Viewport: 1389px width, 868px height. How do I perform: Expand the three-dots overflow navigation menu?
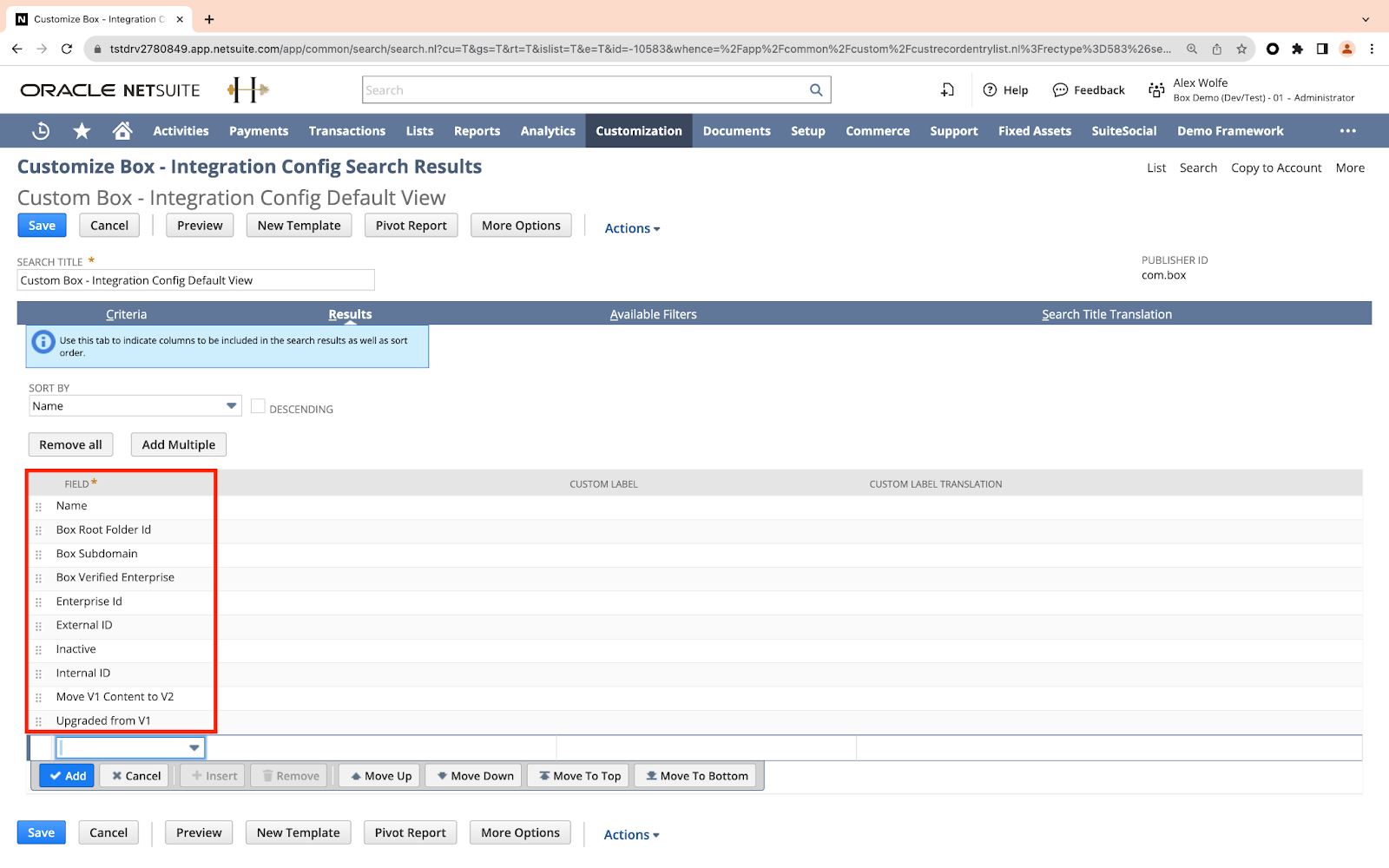(1347, 131)
